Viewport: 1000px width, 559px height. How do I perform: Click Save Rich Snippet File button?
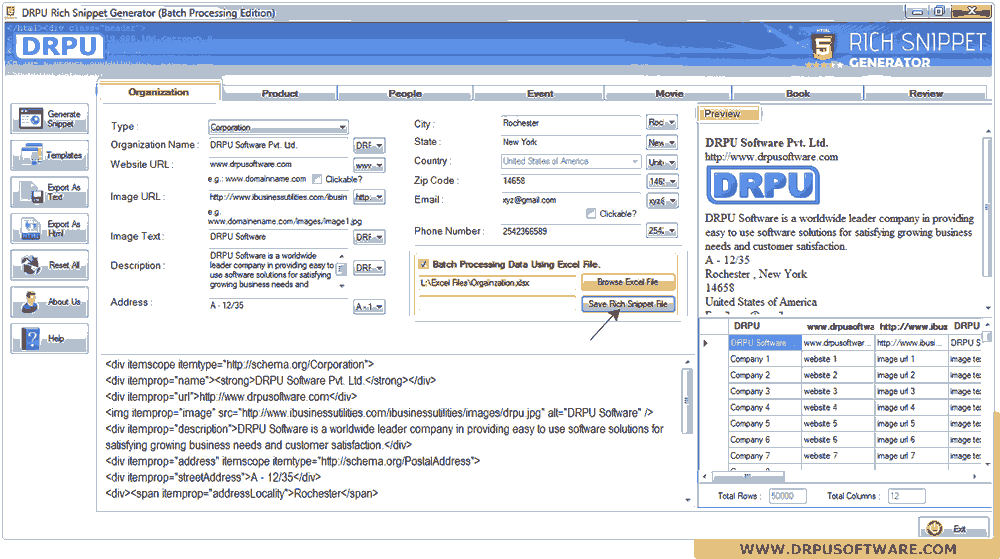pyautogui.click(x=628, y=304)
